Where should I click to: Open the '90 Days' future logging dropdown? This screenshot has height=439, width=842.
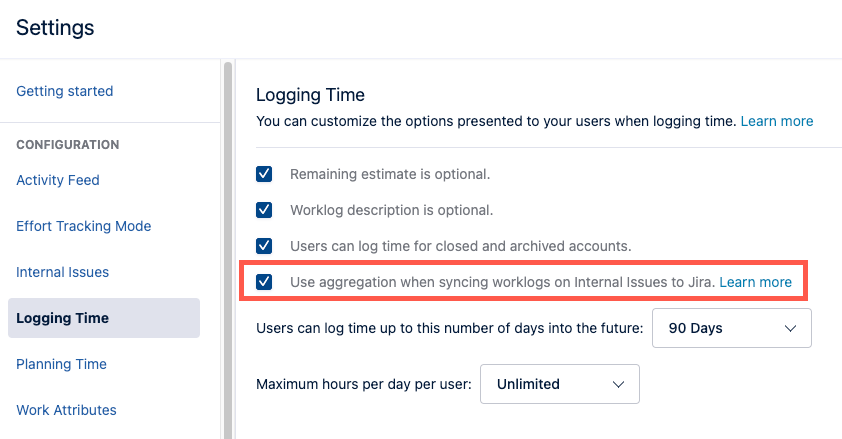pos(731,328)
